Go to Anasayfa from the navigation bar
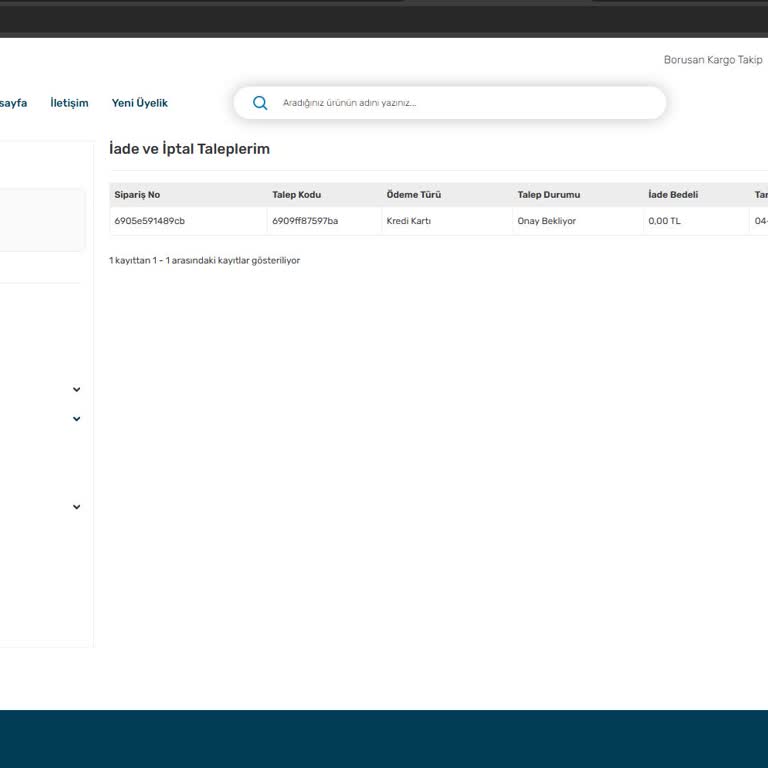This screenshot has width=768, height=768. 13,103
